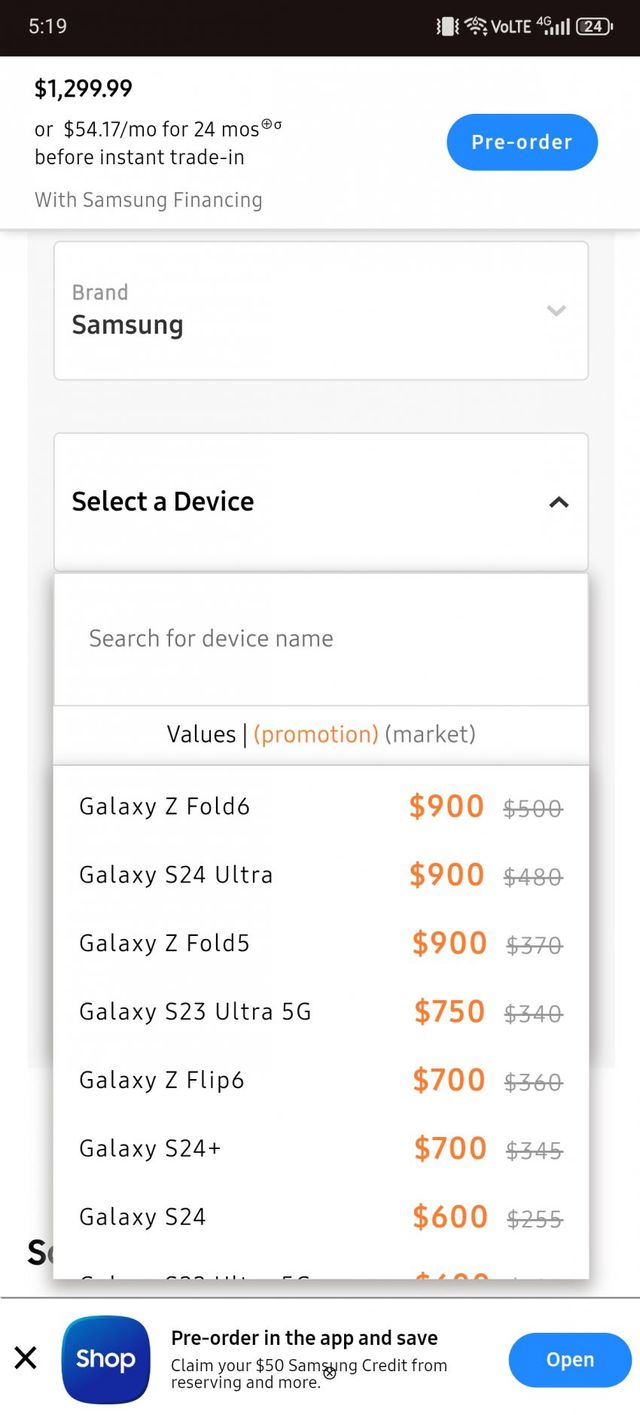Click the Search for device name field

coord(320,638)
